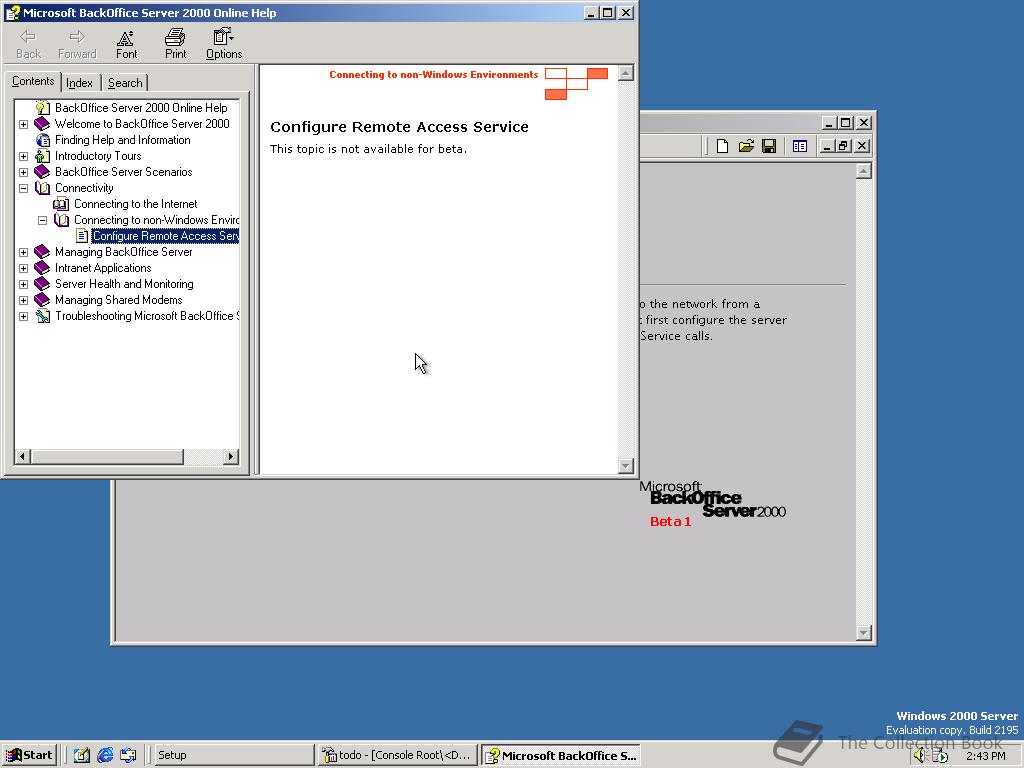Expand Managing BackOffice Server node
Image resolution: width=1024 pixels, height=768 pixels.
tap(24, 252)
